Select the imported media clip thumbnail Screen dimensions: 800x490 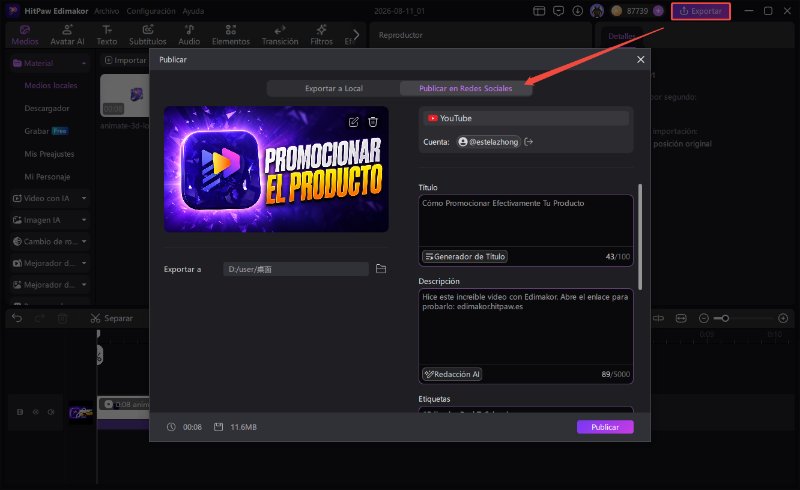pyautogui.click(x=124, y=95)
